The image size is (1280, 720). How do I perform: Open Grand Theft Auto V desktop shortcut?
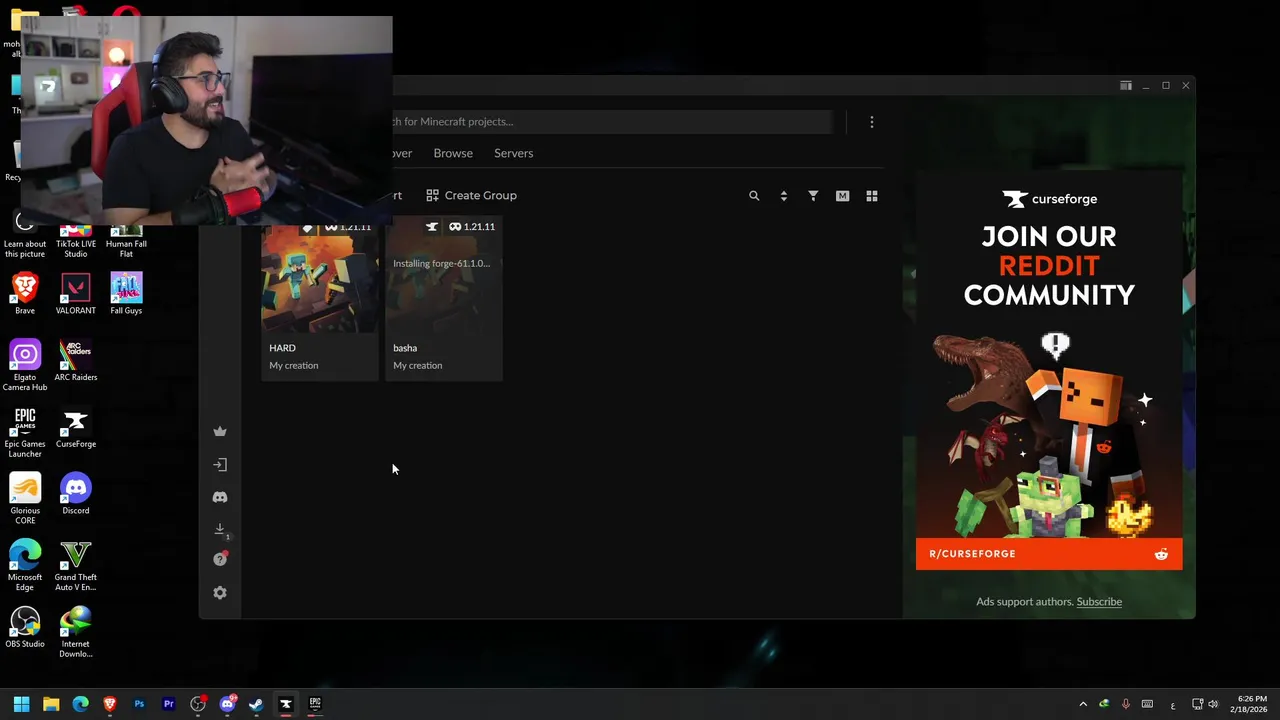(76, 565)
